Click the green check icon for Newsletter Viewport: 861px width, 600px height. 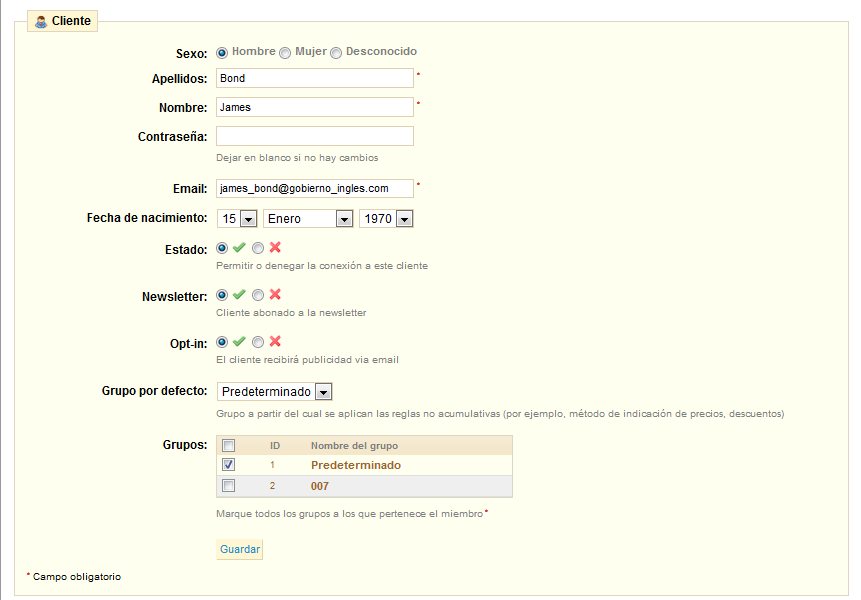[x=239, y=294]
